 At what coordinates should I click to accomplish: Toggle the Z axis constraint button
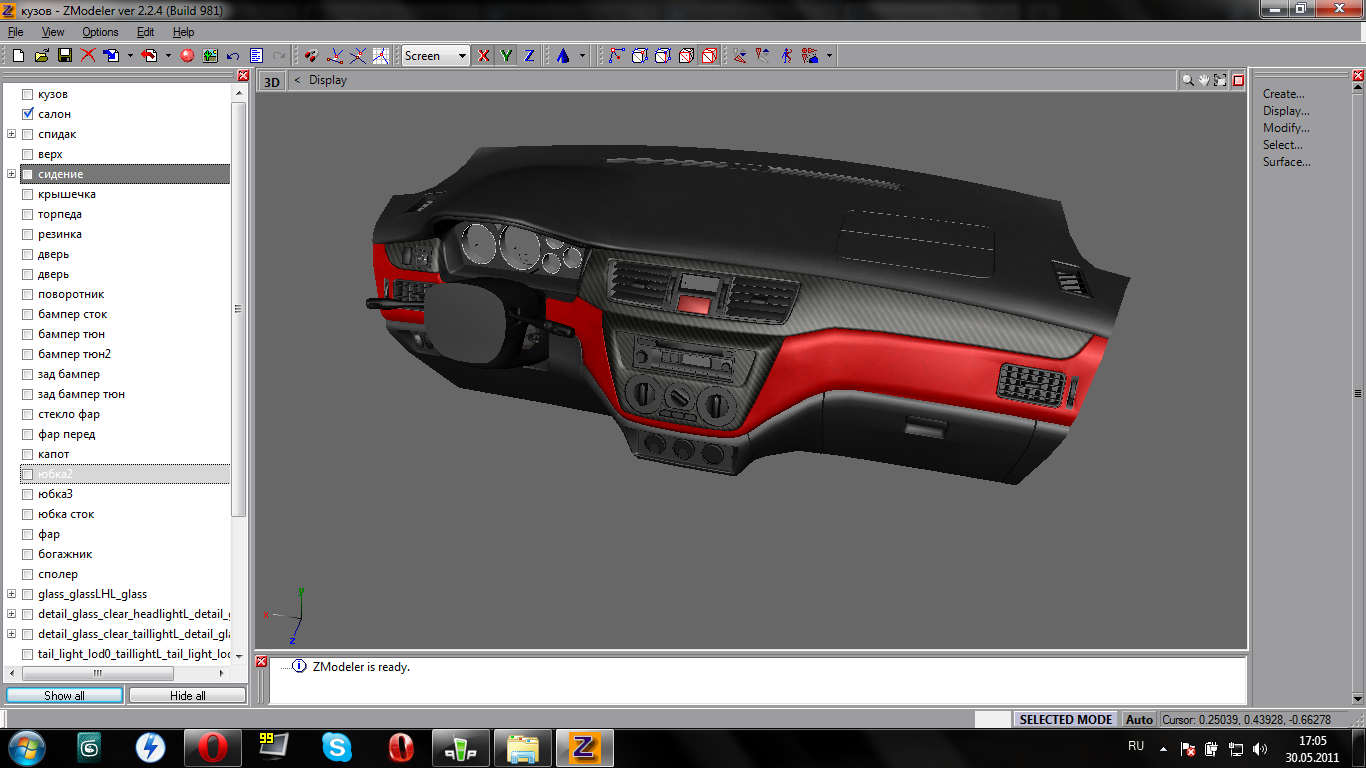tap(529, 56)
